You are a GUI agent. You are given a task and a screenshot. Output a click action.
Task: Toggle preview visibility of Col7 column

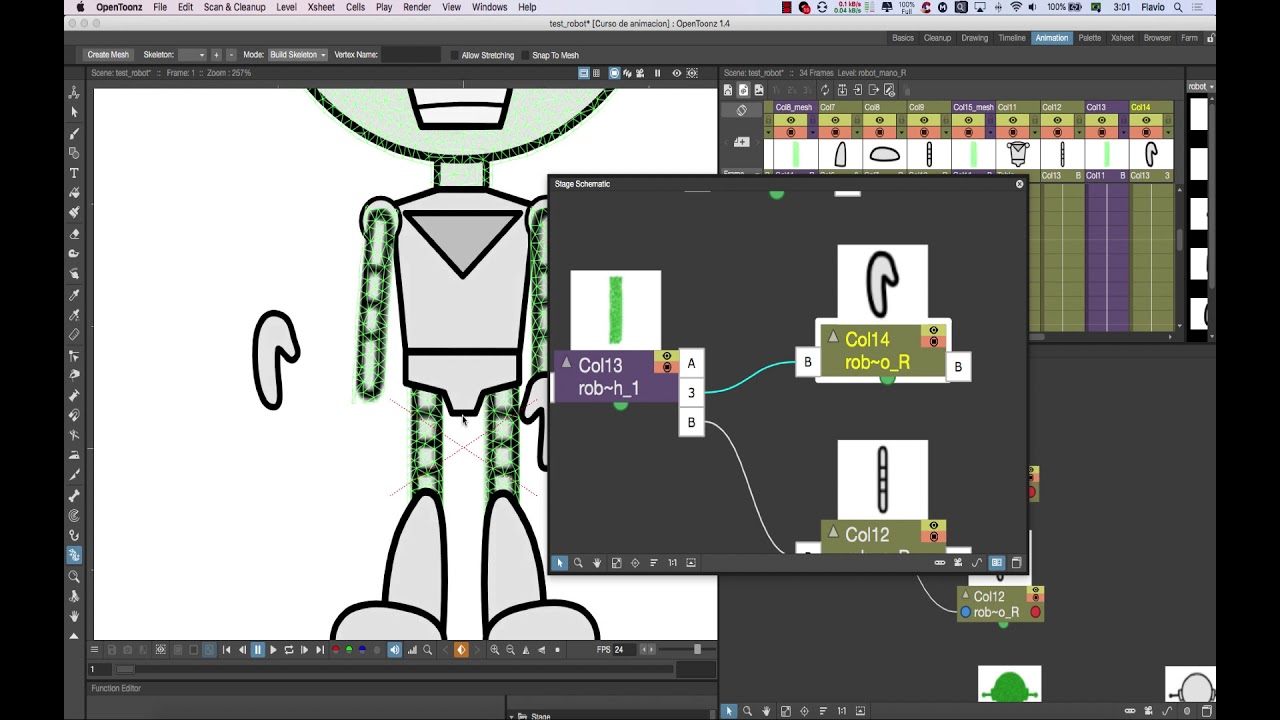tap(835, 120)
